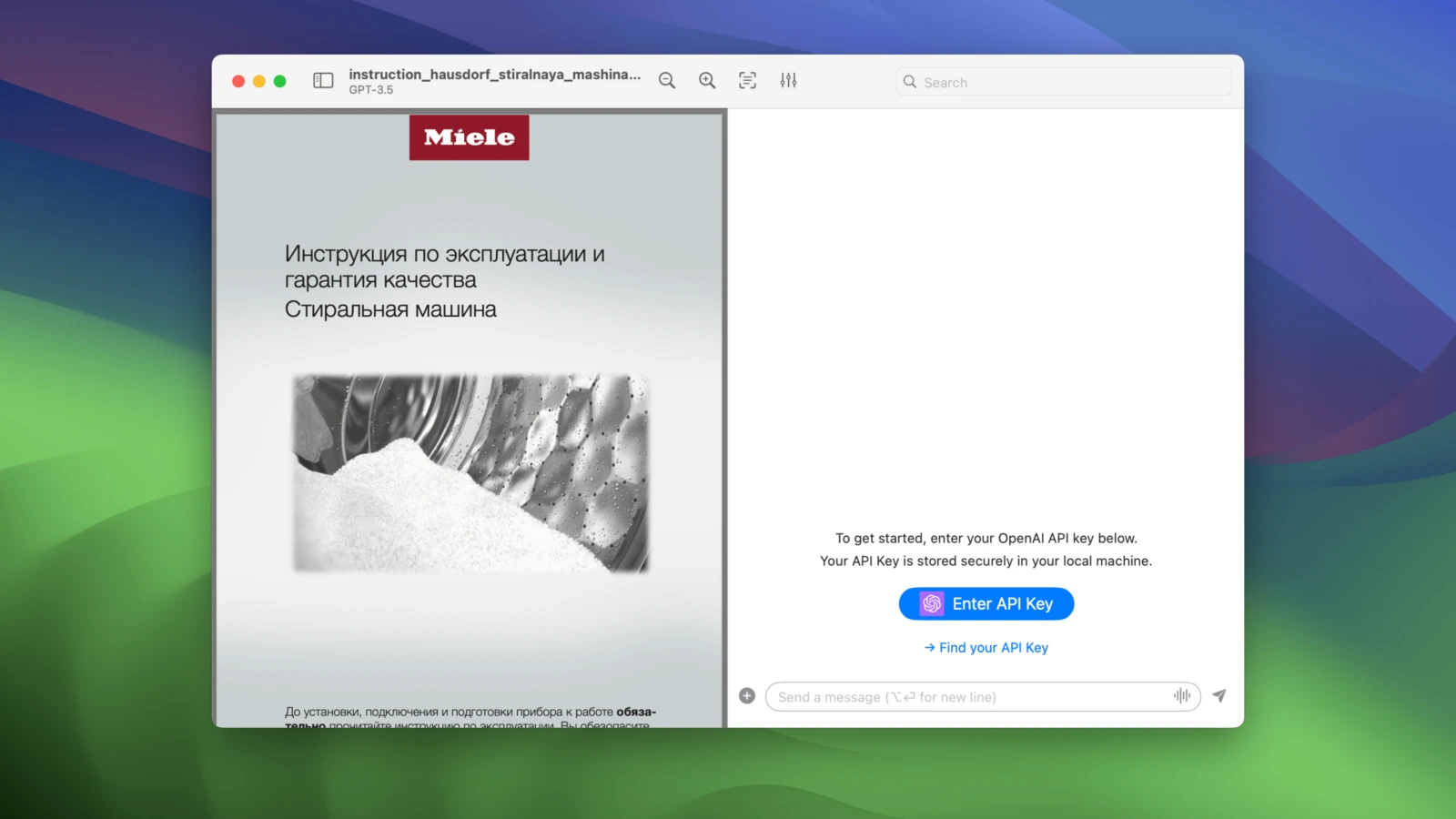Focus the Search field in toolbar
This screenshot has height=819, width=1456.
pyautogui.click(x=1074, y=82)
